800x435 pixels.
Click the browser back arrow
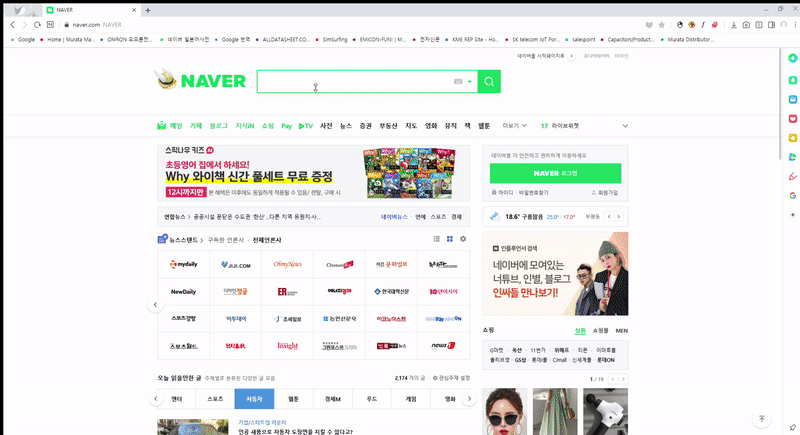tap(13, 24)
